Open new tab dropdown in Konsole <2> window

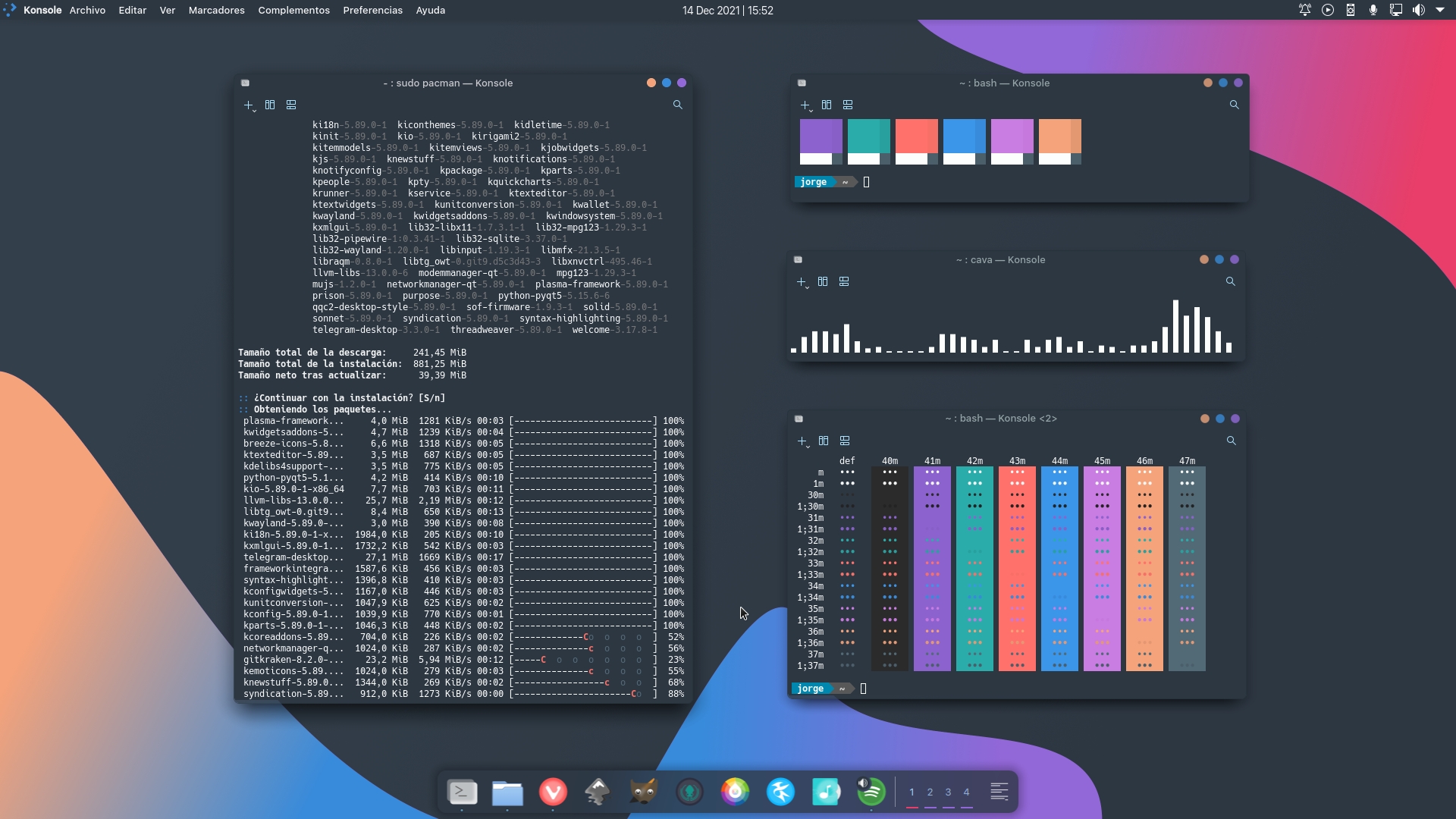[x=803, y=441]
